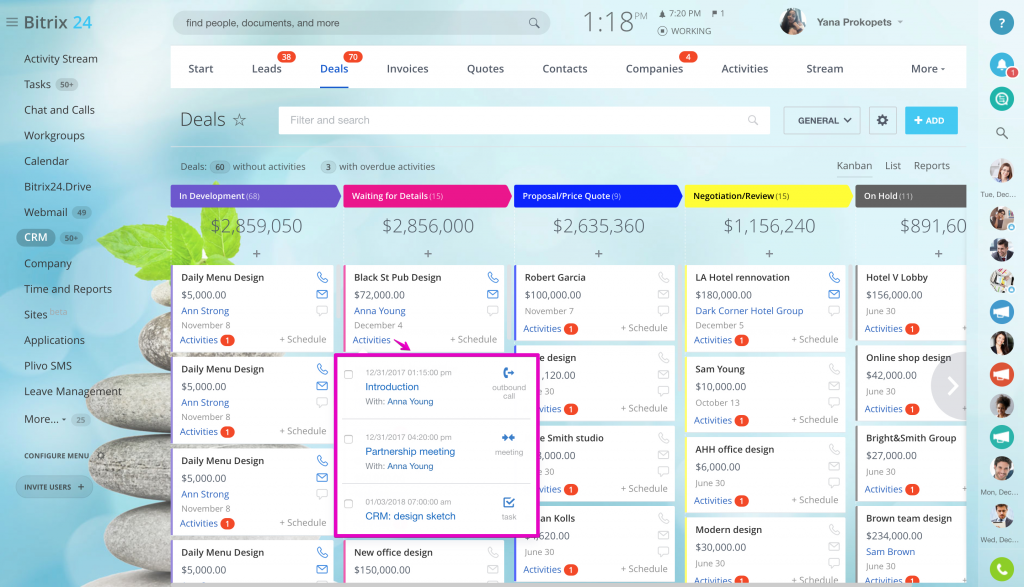Switch to the Companies tab
The height and width of the screenshot is (587, 1024).
pyautogui.click(x=654, y=69)
